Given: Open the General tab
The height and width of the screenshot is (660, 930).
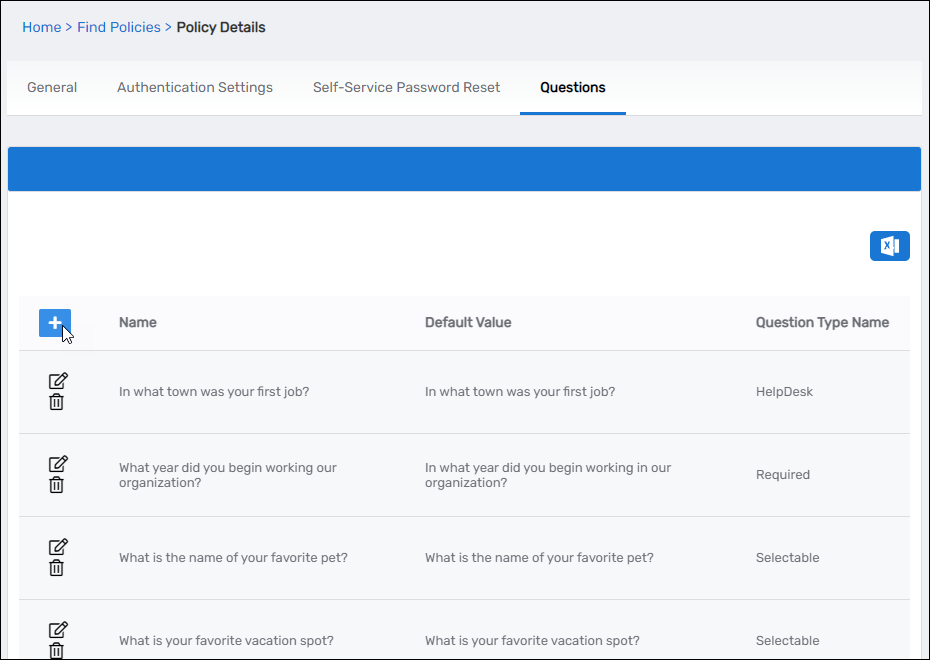Looking at the screenshot, I should click(x=52, y=88).
